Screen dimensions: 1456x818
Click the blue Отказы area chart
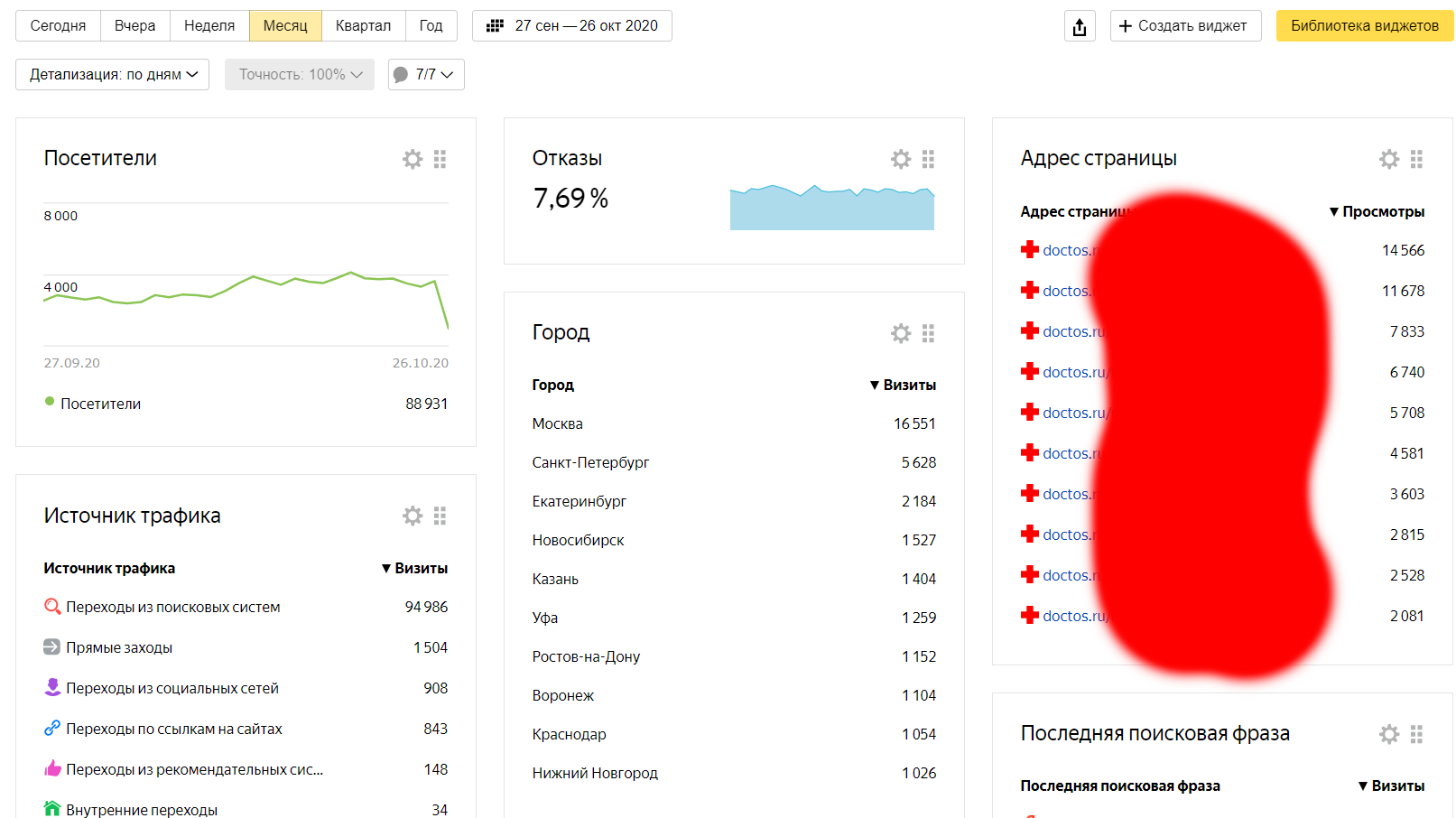coord(832,208)
